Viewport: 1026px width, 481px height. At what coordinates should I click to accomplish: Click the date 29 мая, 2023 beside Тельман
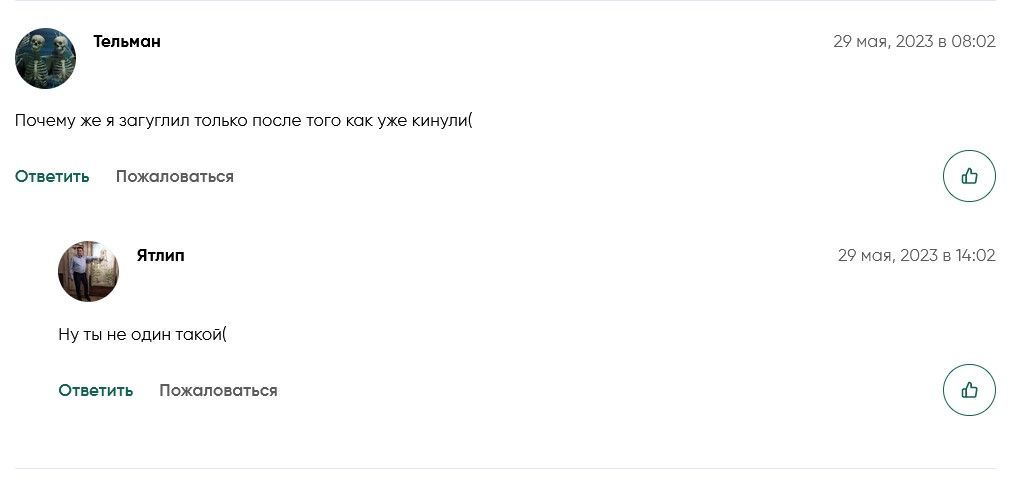tap(883, 41)
